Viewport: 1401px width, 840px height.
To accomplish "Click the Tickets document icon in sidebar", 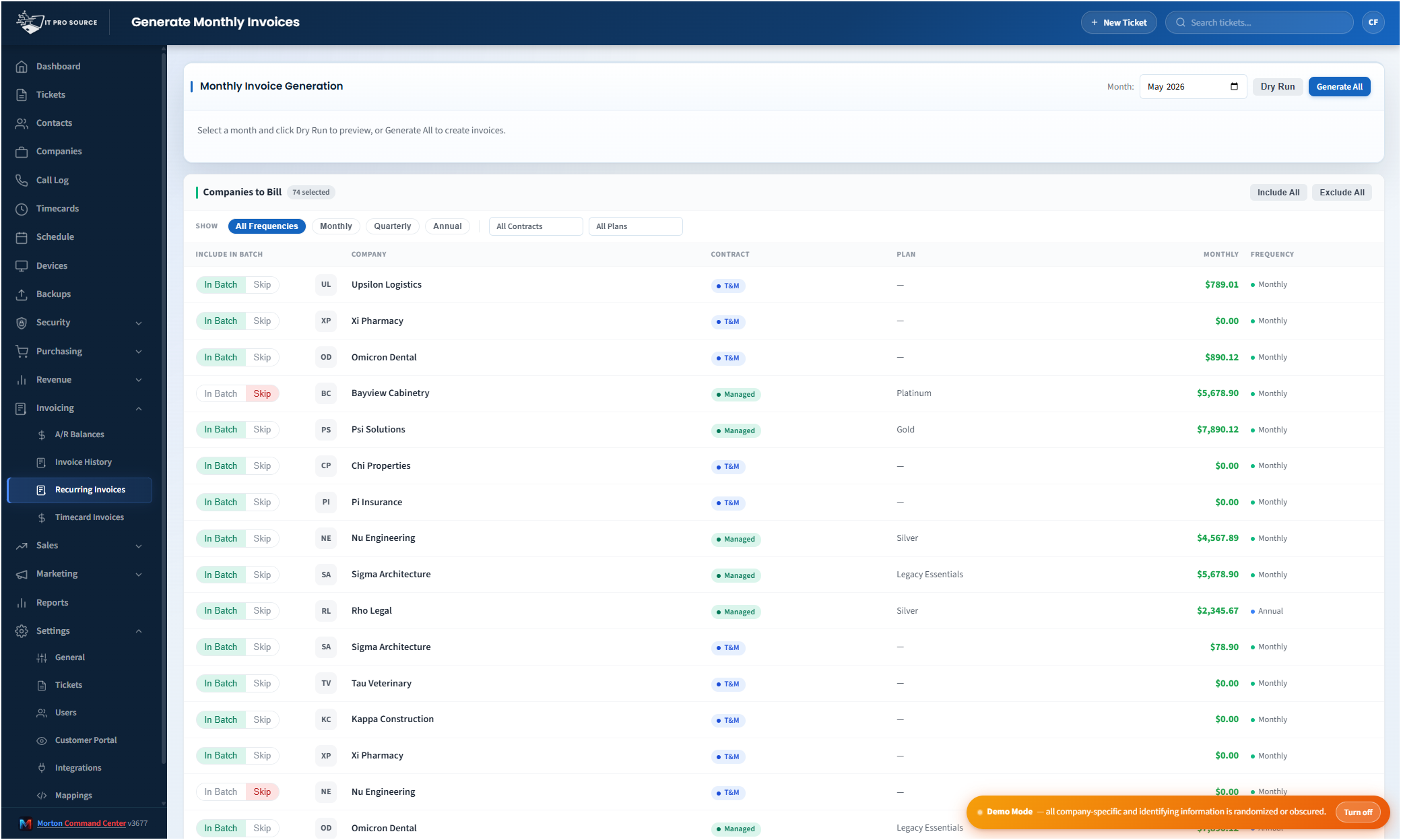I will [22, 95].
